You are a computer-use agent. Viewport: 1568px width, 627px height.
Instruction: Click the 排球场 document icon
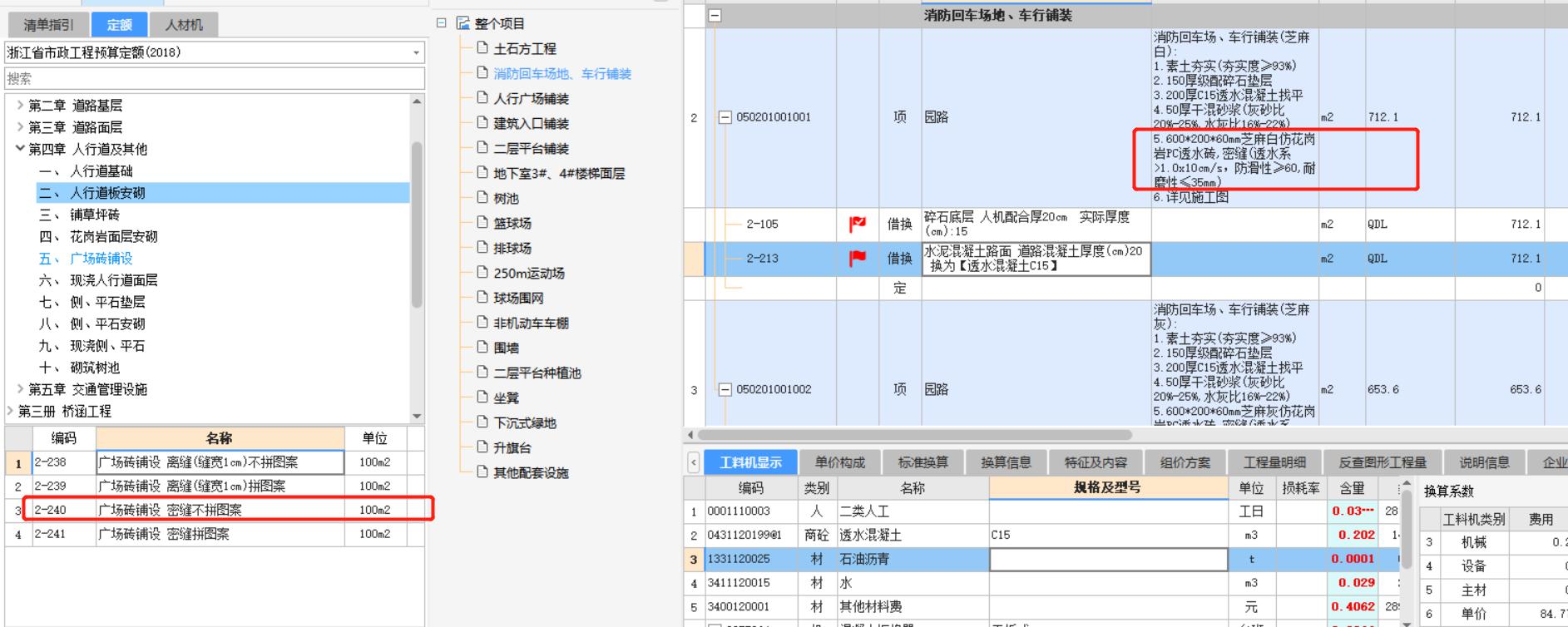[482, 248]
